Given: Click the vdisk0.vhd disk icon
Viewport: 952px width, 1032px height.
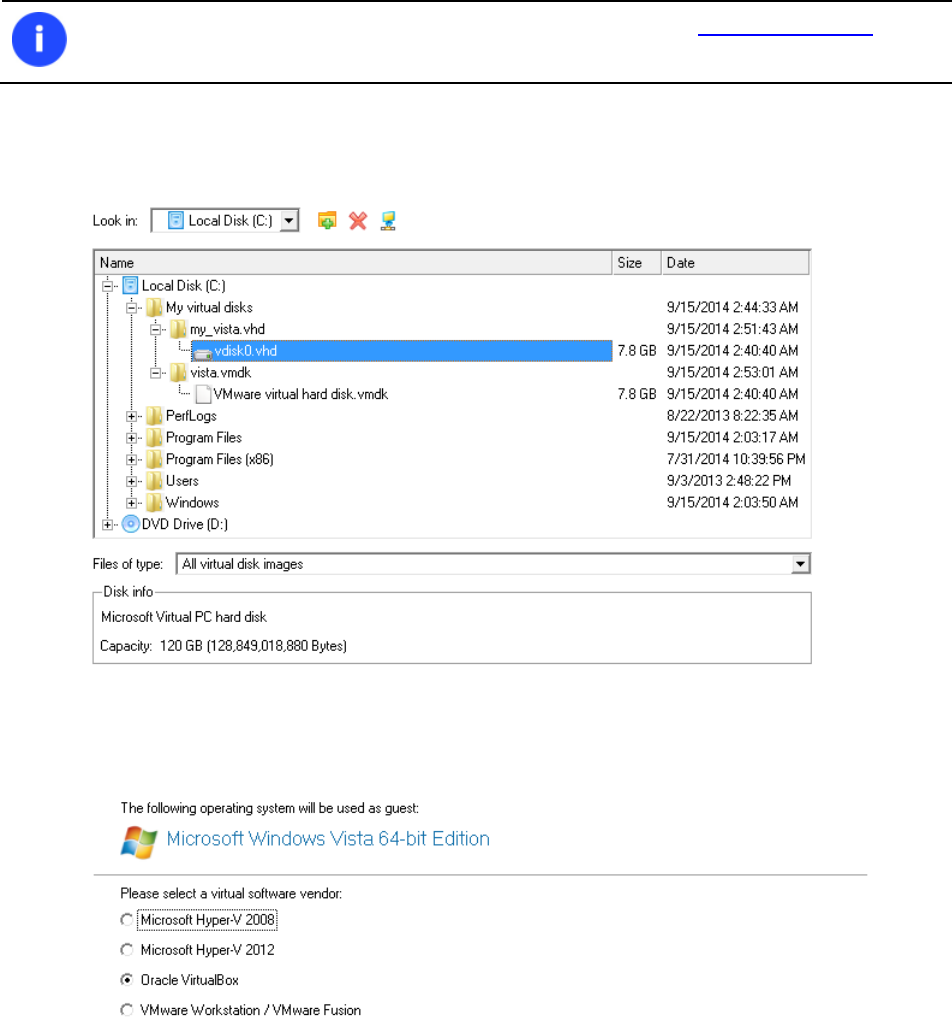Looking at the screenshot, I should coord(203,353).
